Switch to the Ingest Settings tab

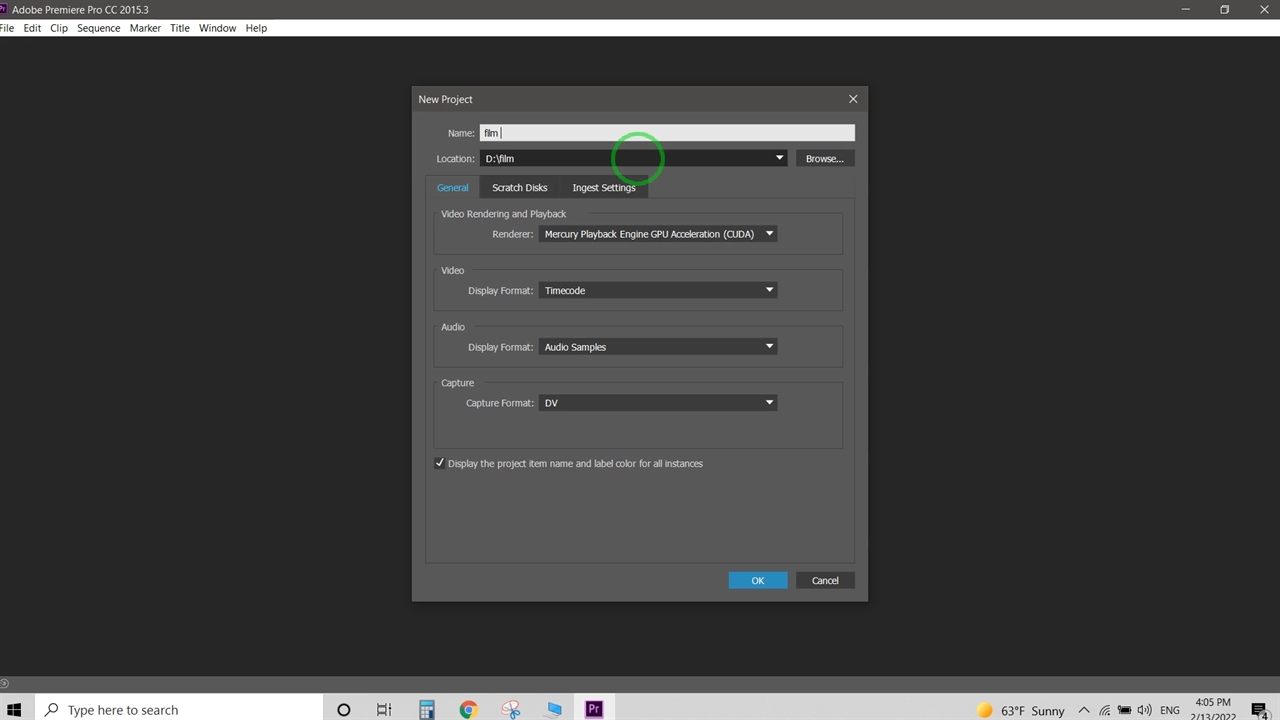603,188
